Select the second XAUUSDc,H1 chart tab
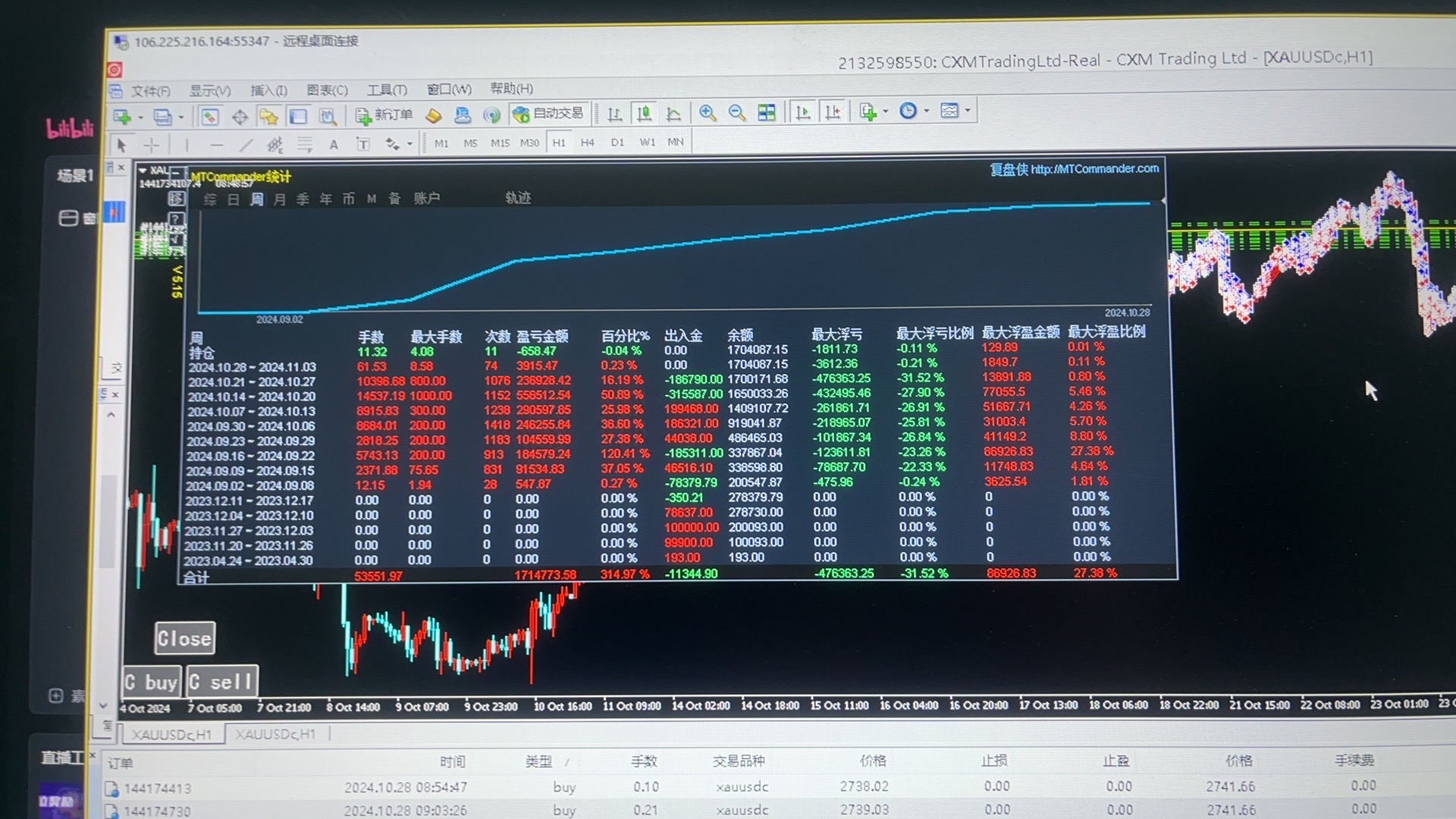This screenshot has width=1456, height=819. pyautogui.click(x=275, y=734)
